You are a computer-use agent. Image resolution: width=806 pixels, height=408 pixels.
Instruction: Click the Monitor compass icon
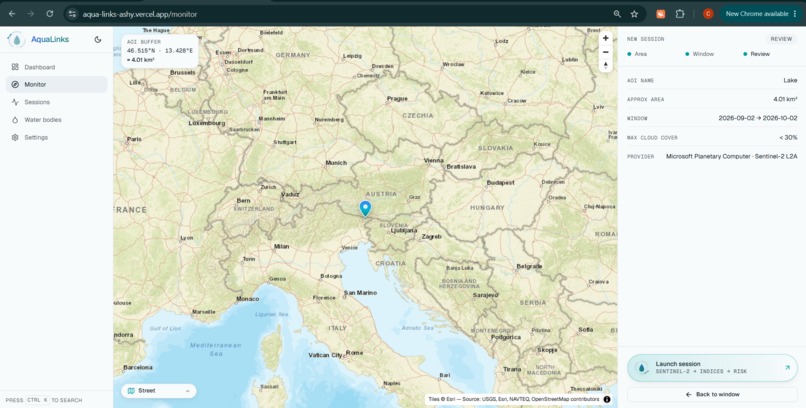tap(15, 84)
